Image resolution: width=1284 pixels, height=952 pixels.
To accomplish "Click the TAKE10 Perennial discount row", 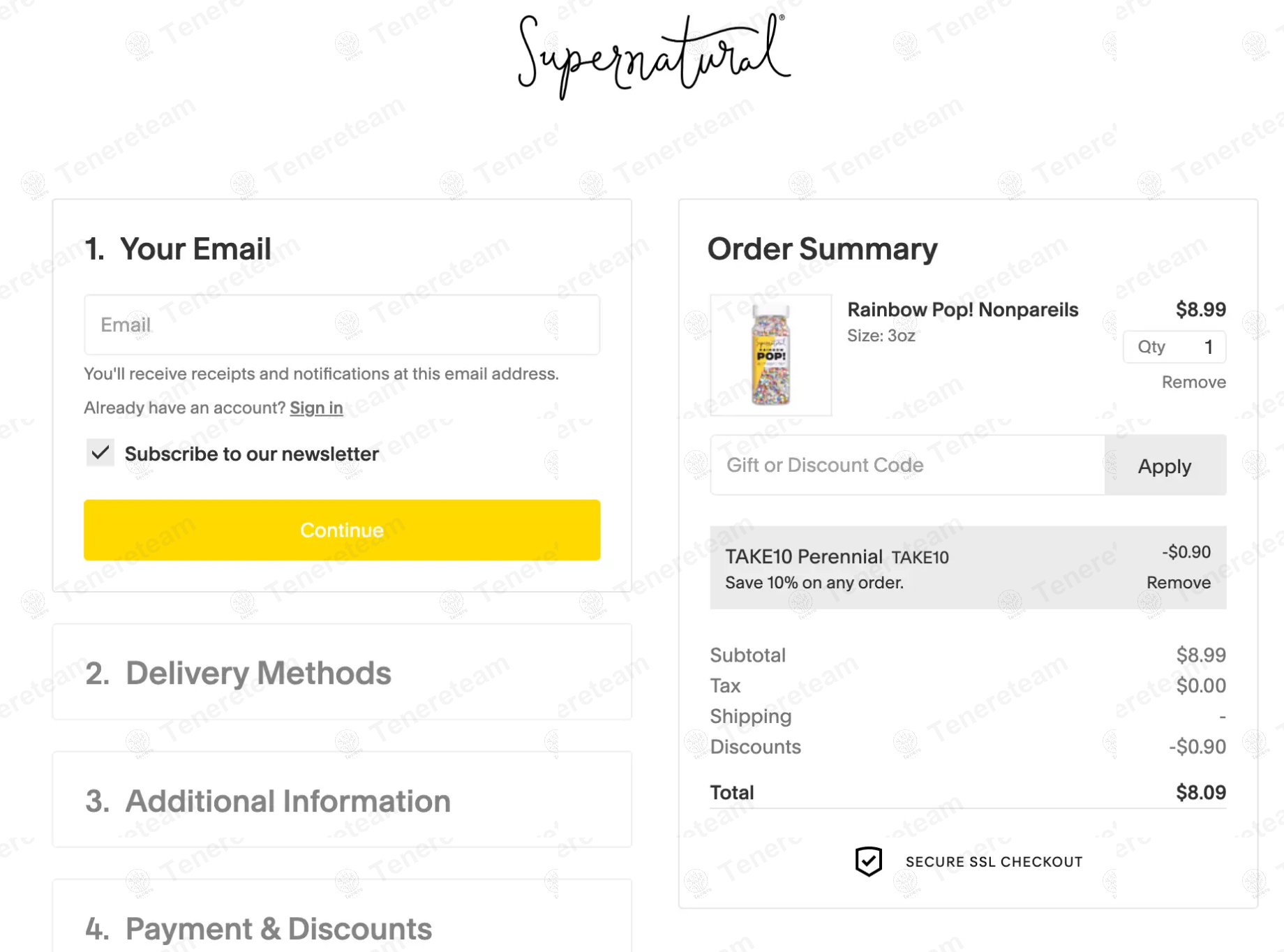I will [x=907, y=567].
